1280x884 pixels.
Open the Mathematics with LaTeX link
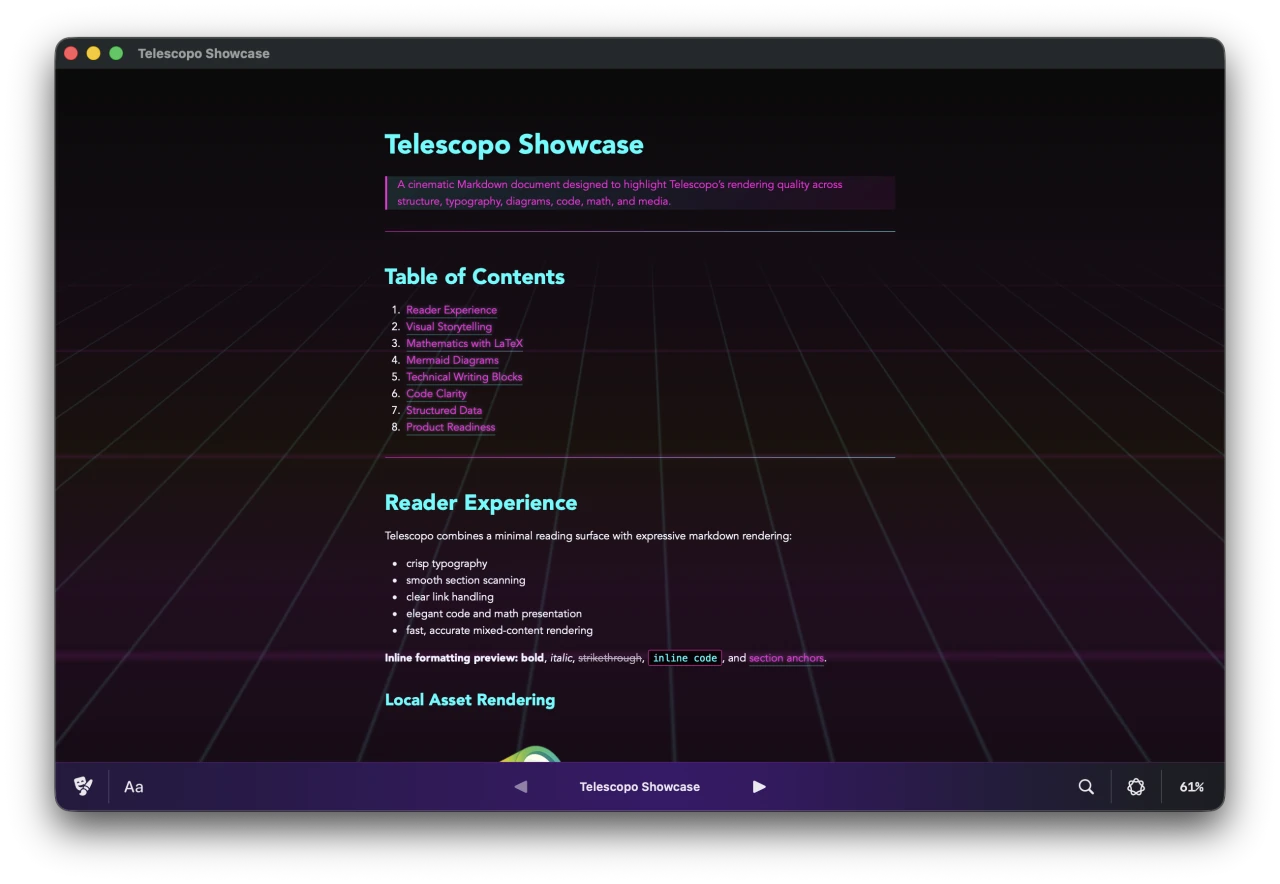tap(464, 343)
